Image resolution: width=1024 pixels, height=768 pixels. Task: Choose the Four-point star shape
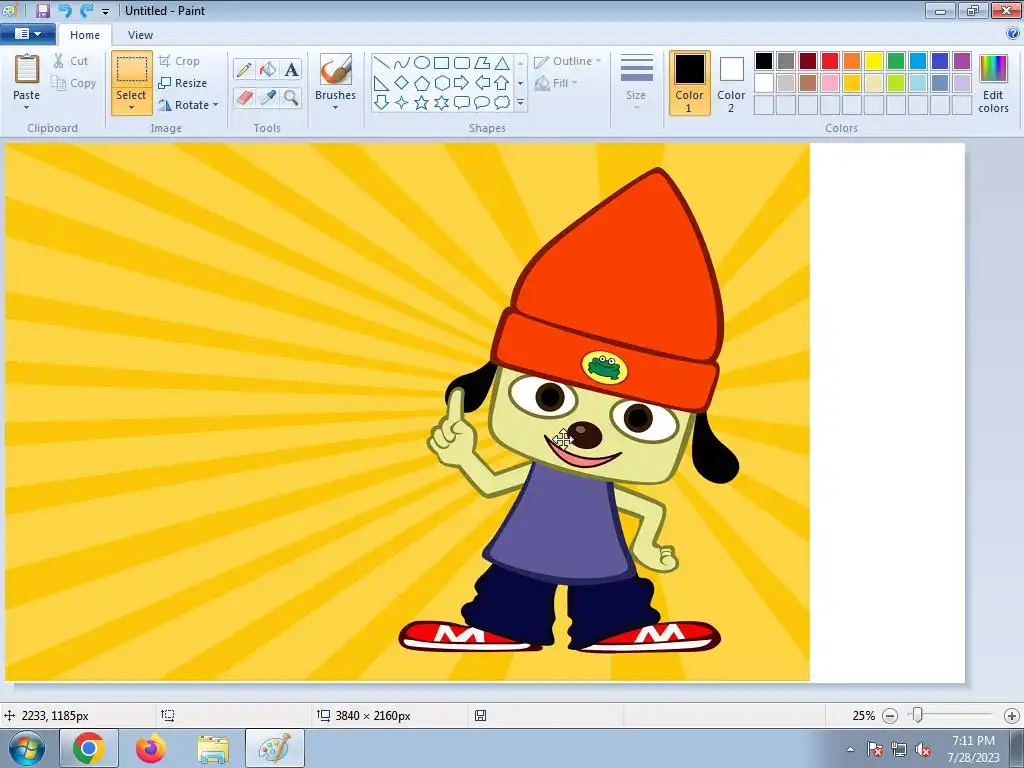(402, 103)
